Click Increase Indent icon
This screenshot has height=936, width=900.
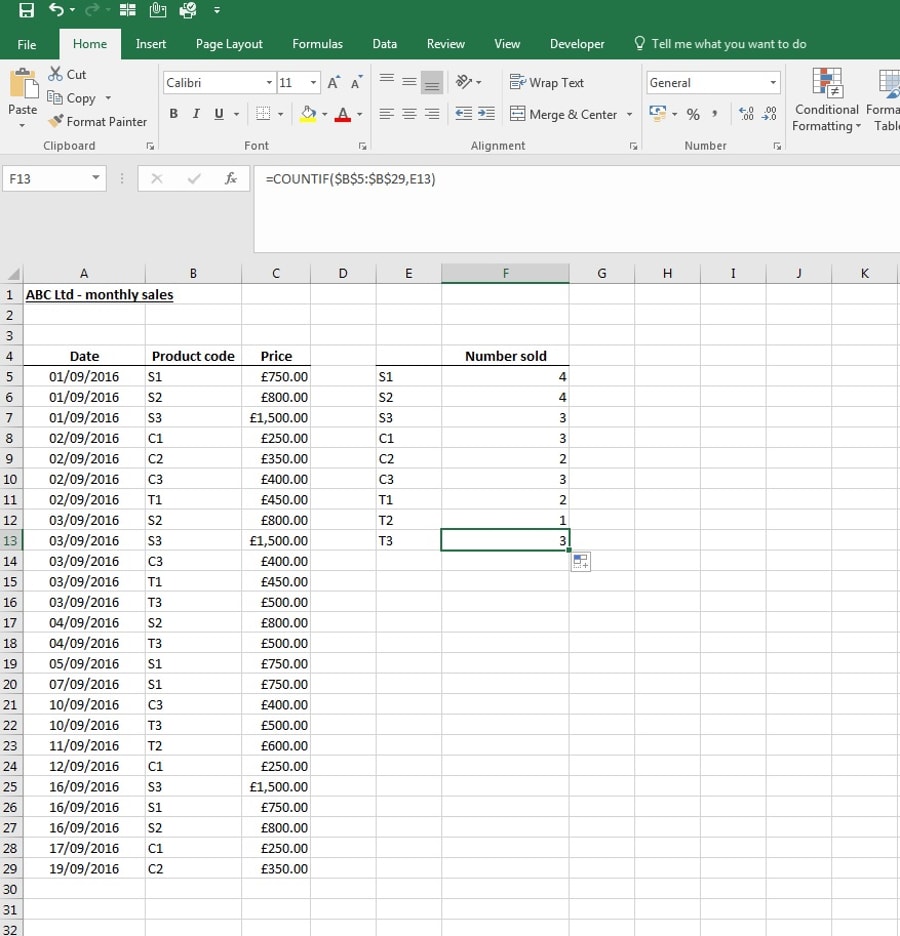click(x=486, y=113)
